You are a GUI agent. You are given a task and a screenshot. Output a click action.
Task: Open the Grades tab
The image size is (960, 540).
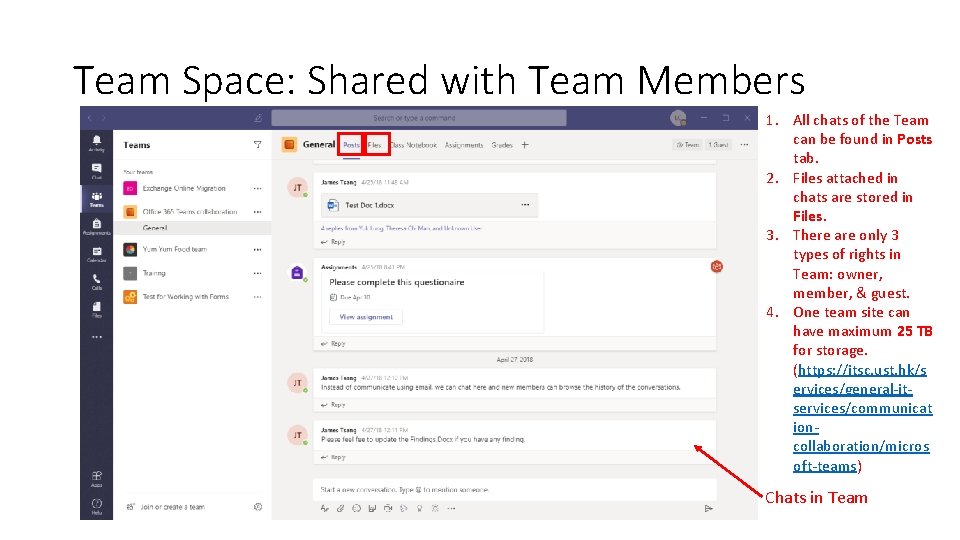click(501, 145)
